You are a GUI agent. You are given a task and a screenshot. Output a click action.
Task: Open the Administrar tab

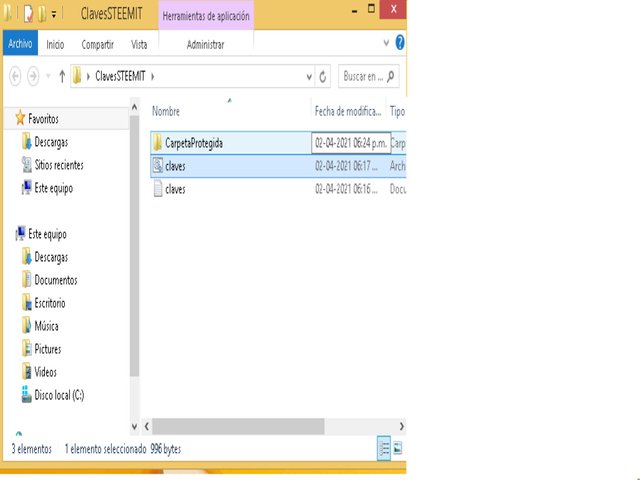[205, 44]
